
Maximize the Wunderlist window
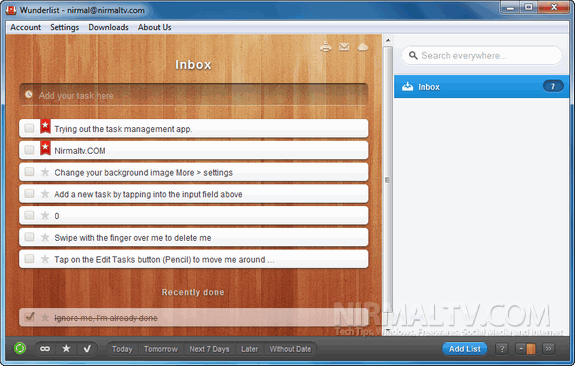528,7
